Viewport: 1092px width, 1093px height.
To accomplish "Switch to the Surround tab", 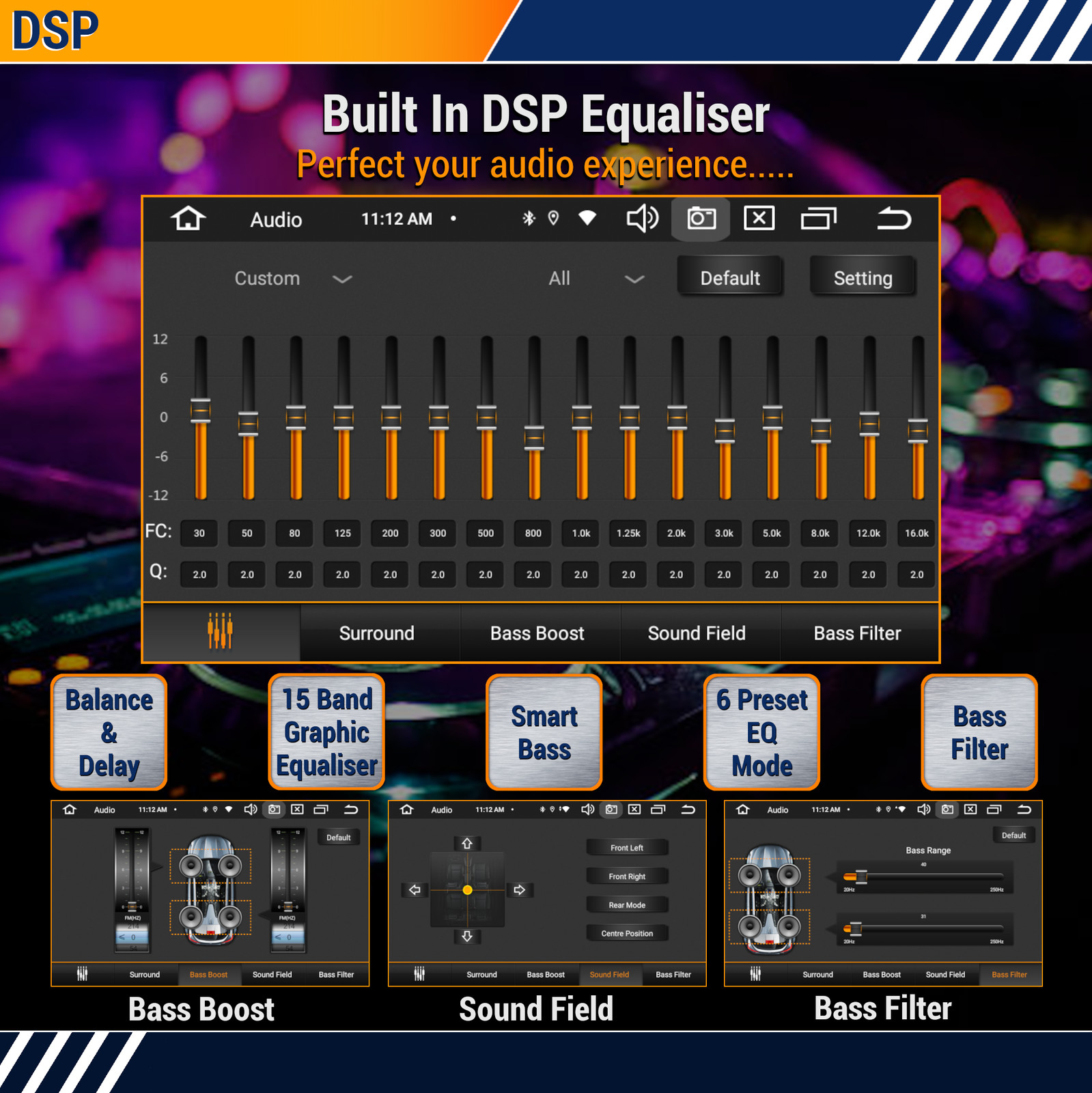I will tap(376, 633).
